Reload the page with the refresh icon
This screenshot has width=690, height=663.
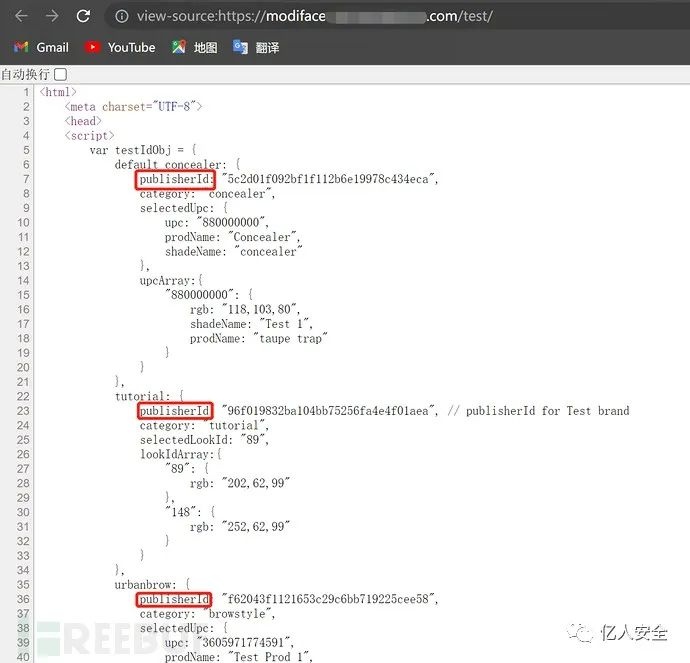pyautogui.click(x=83, y=16)
